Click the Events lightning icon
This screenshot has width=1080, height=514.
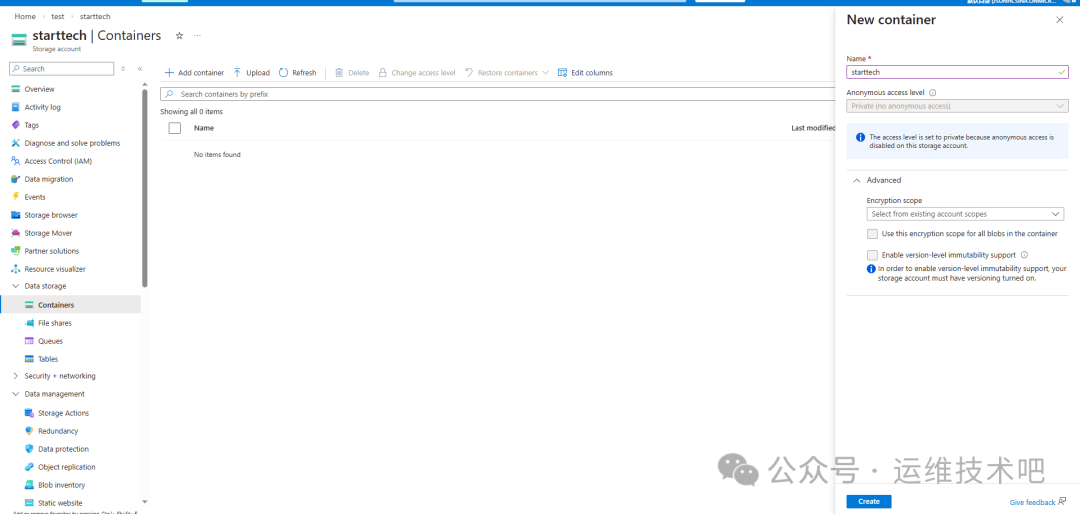coord(16,196)
